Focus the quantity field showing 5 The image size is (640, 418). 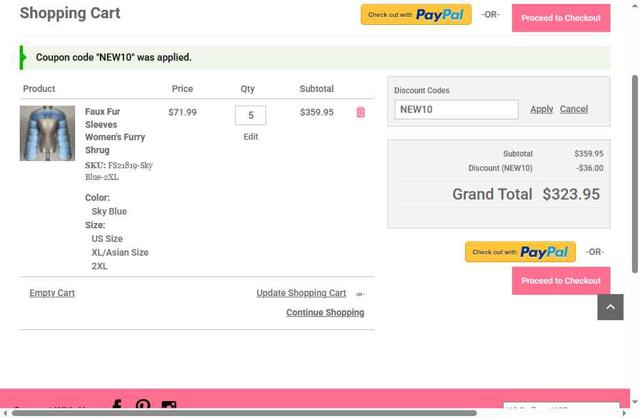250,115
